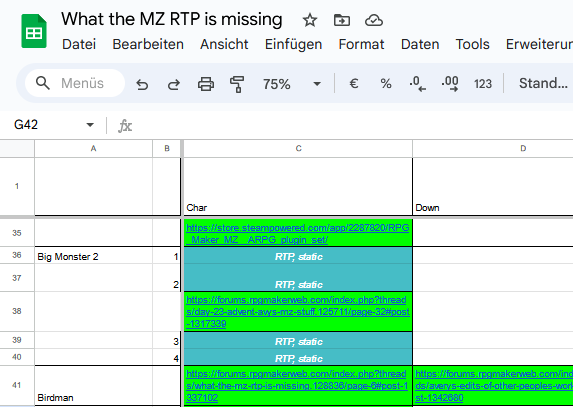
Task: Select cell B40 containing 4
Action: click(x=167, y=357)
